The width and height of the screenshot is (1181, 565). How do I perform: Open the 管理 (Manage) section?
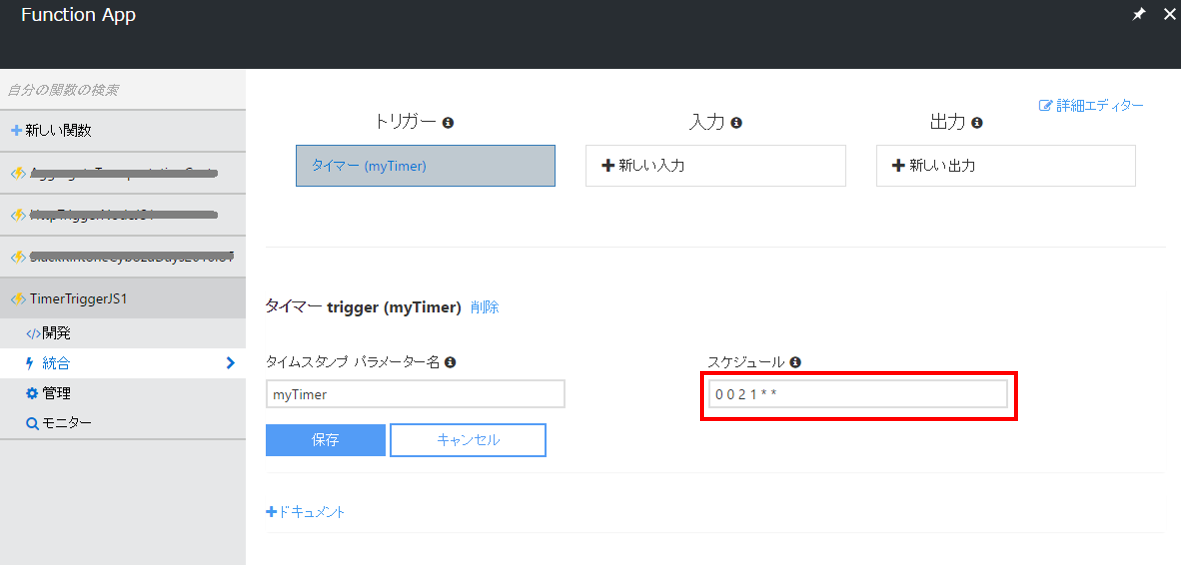pos(123,393)
